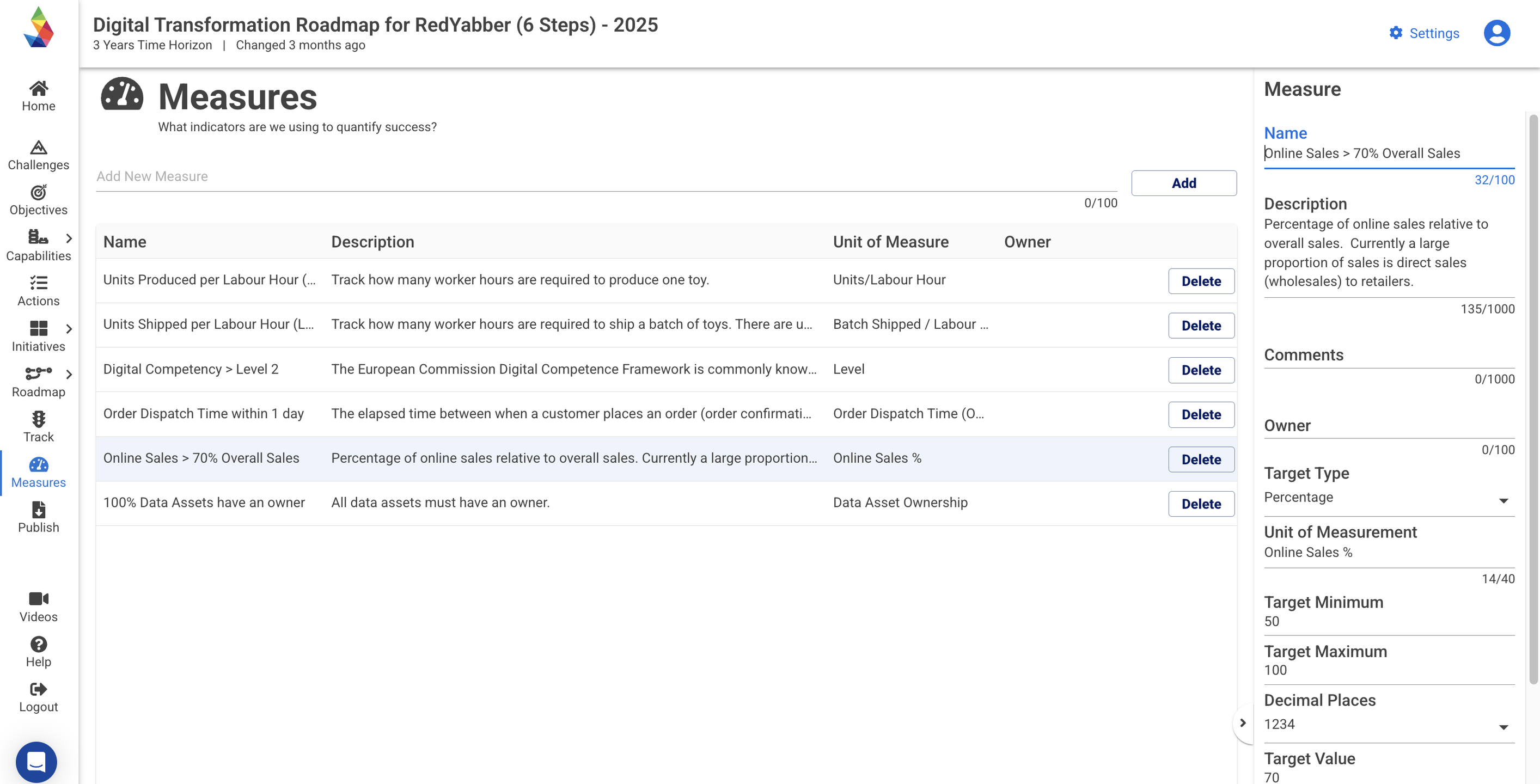Collapse the Measure side panel
The image size is (1540, 784).
click(1243, 723)
